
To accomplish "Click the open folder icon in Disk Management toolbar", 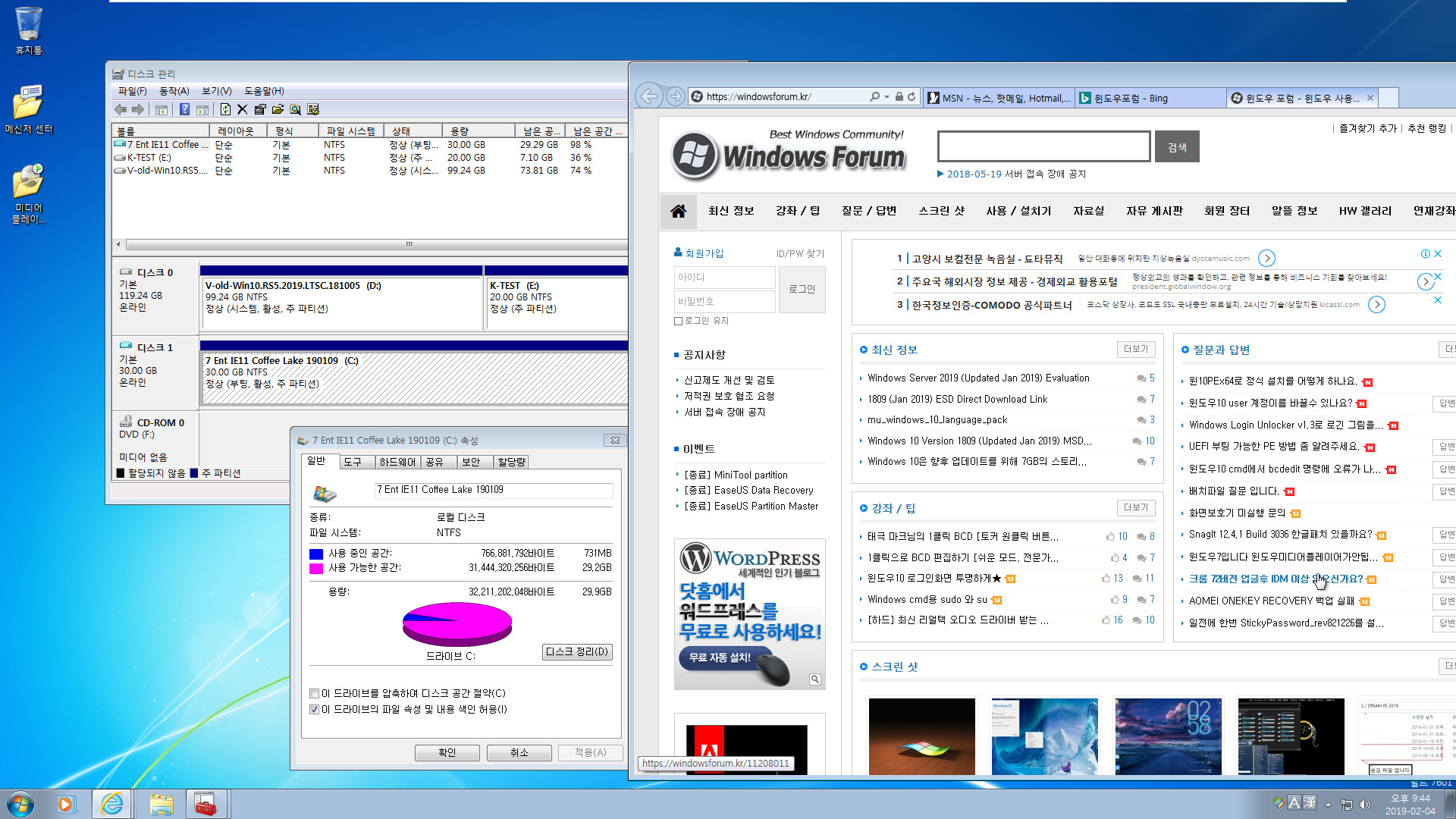I will 278,109.
